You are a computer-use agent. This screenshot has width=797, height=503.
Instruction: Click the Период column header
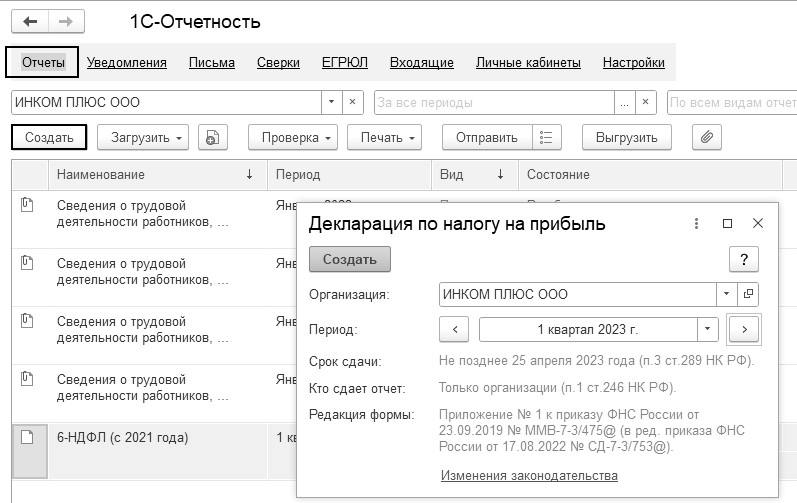click(349, 174)
